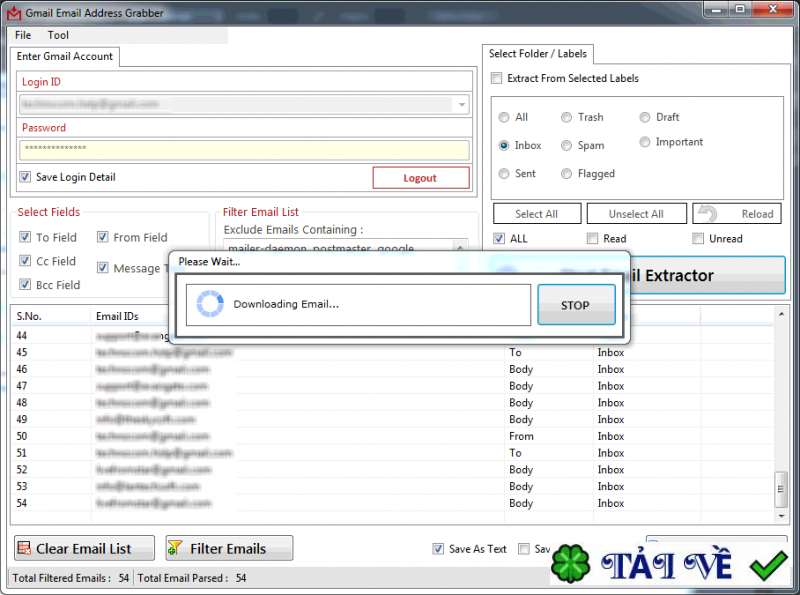Click the Unselect All button
The height and width of the screenshot is (595, 800).
tap(636, 214)
